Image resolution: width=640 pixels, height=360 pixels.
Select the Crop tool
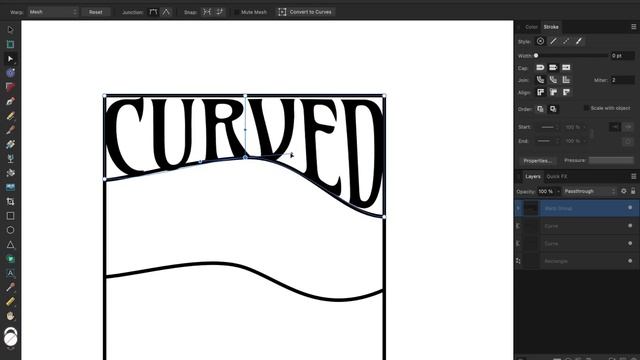pos(10,201)
